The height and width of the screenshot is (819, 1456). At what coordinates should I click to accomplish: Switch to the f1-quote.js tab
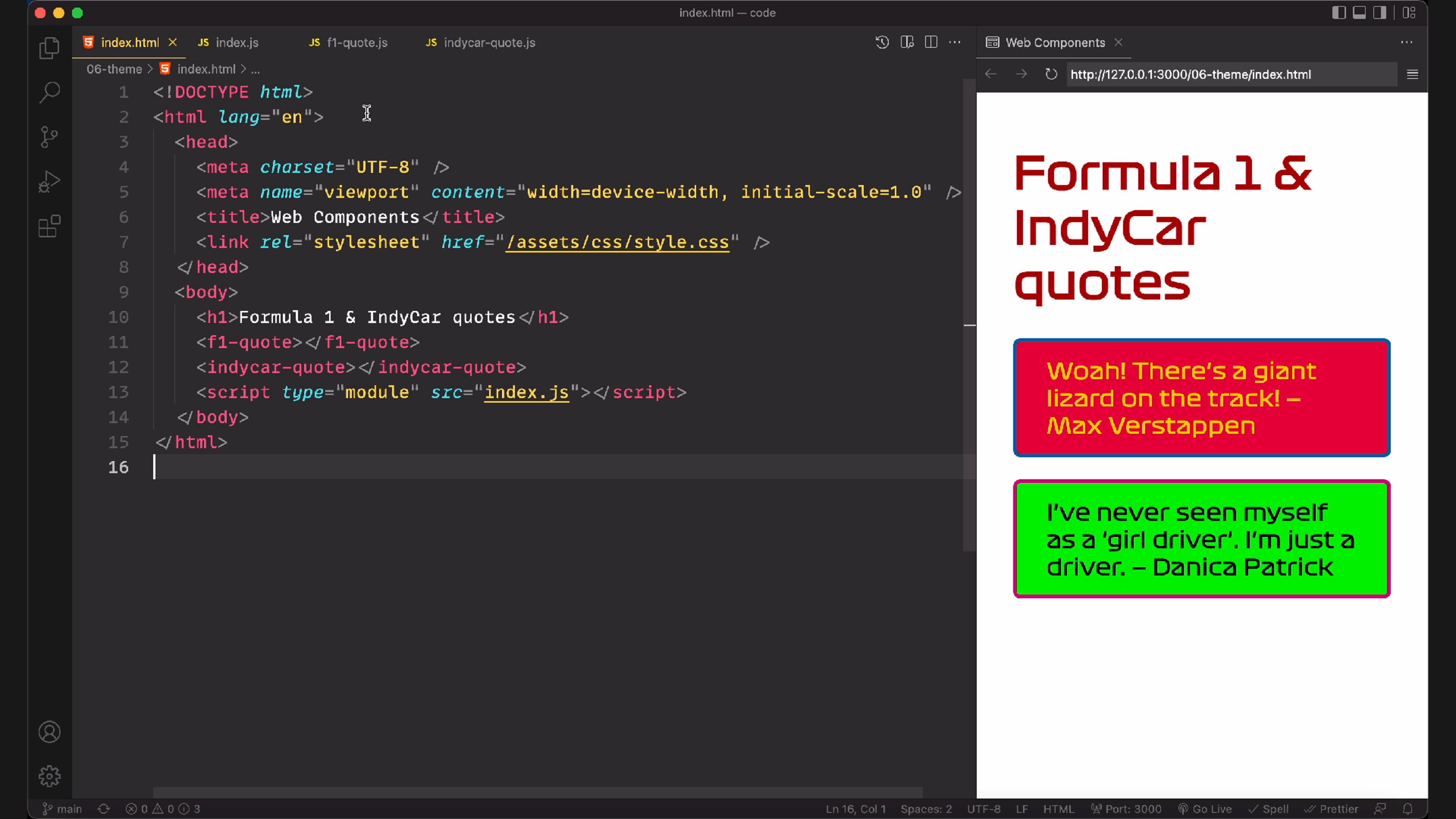[x=357, y=42]
